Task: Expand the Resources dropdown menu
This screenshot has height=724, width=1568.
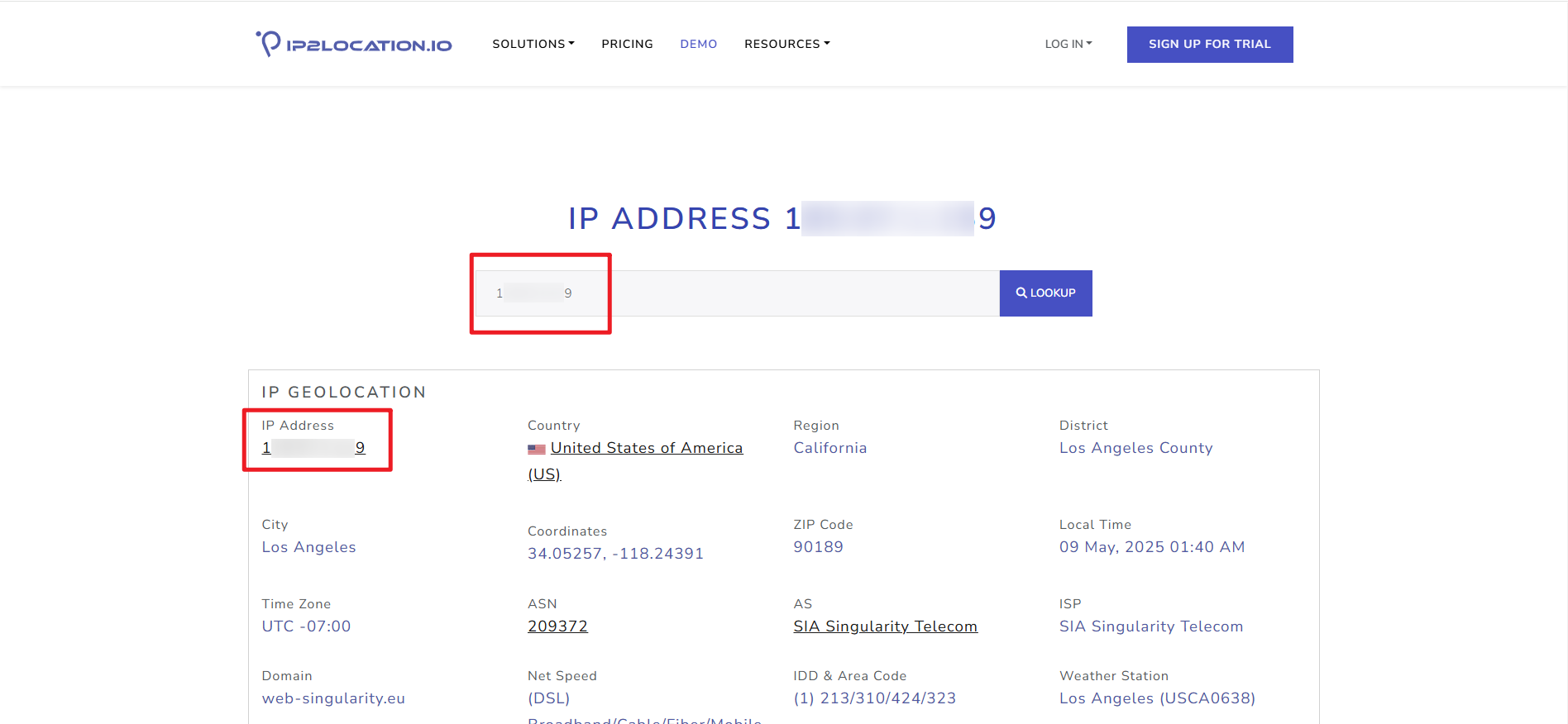Action: pyautogui.click(x=786, y=44)
